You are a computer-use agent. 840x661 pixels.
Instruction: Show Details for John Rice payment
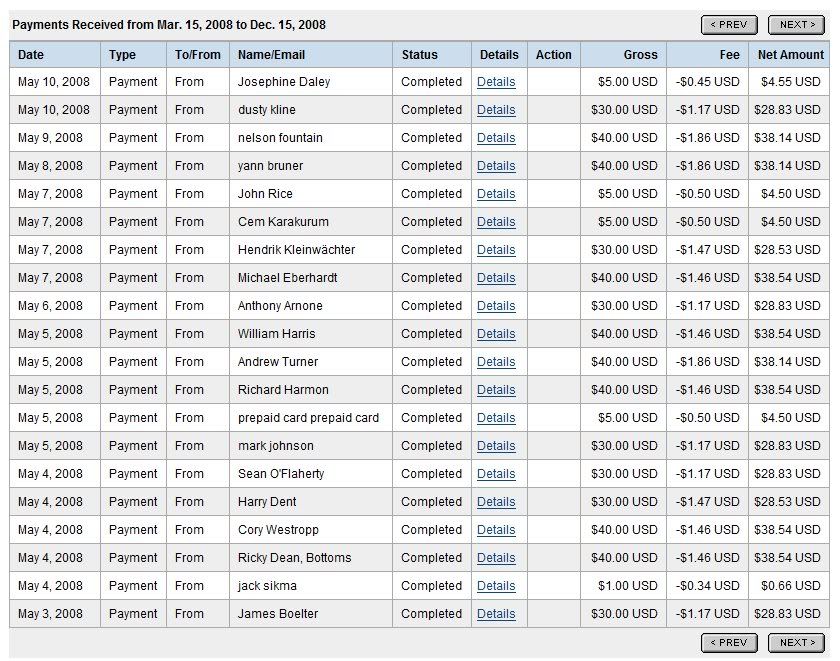coord(496,194)
